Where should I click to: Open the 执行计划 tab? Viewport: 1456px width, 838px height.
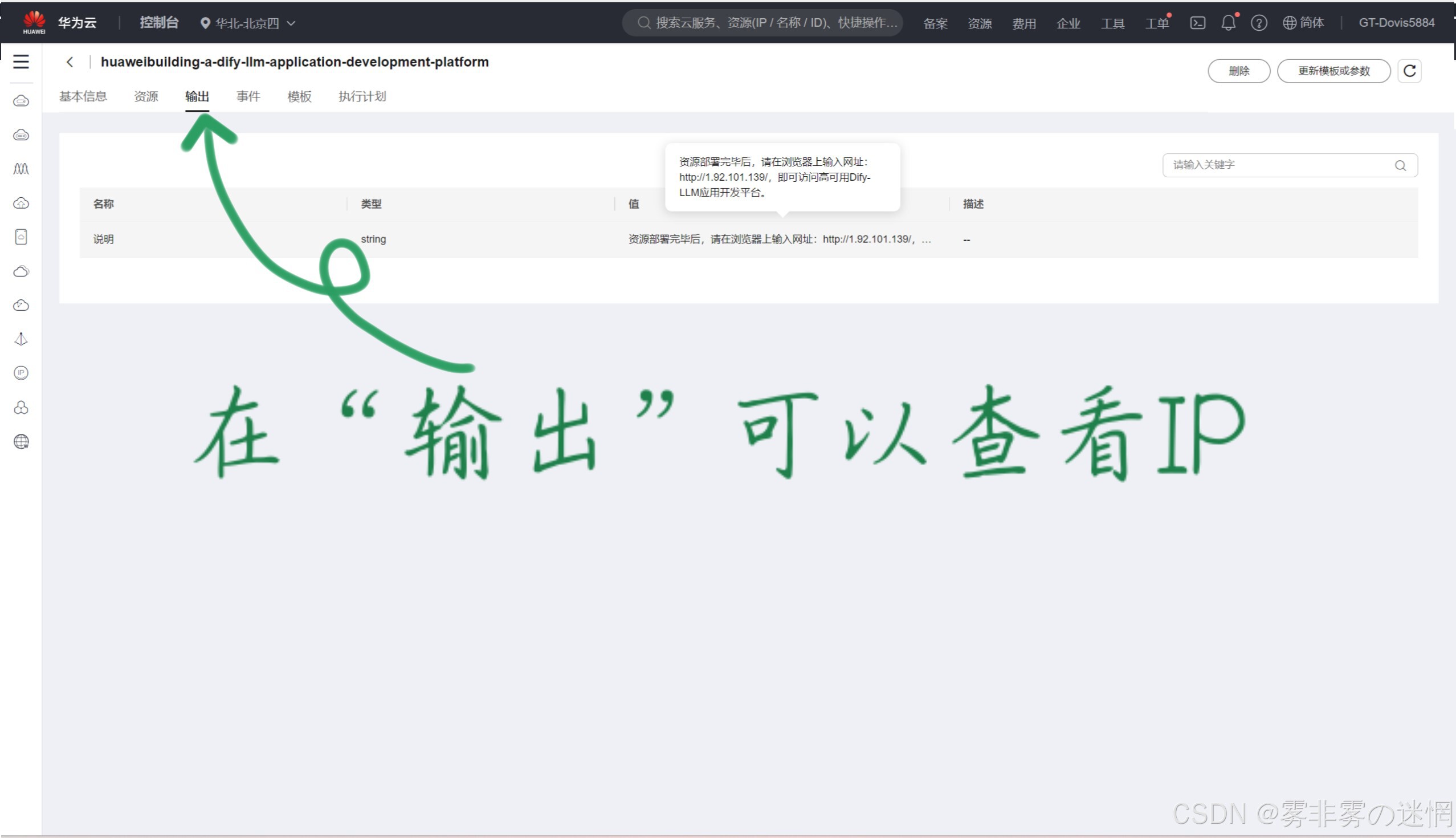pyautogui.click(x=362, y=96)
